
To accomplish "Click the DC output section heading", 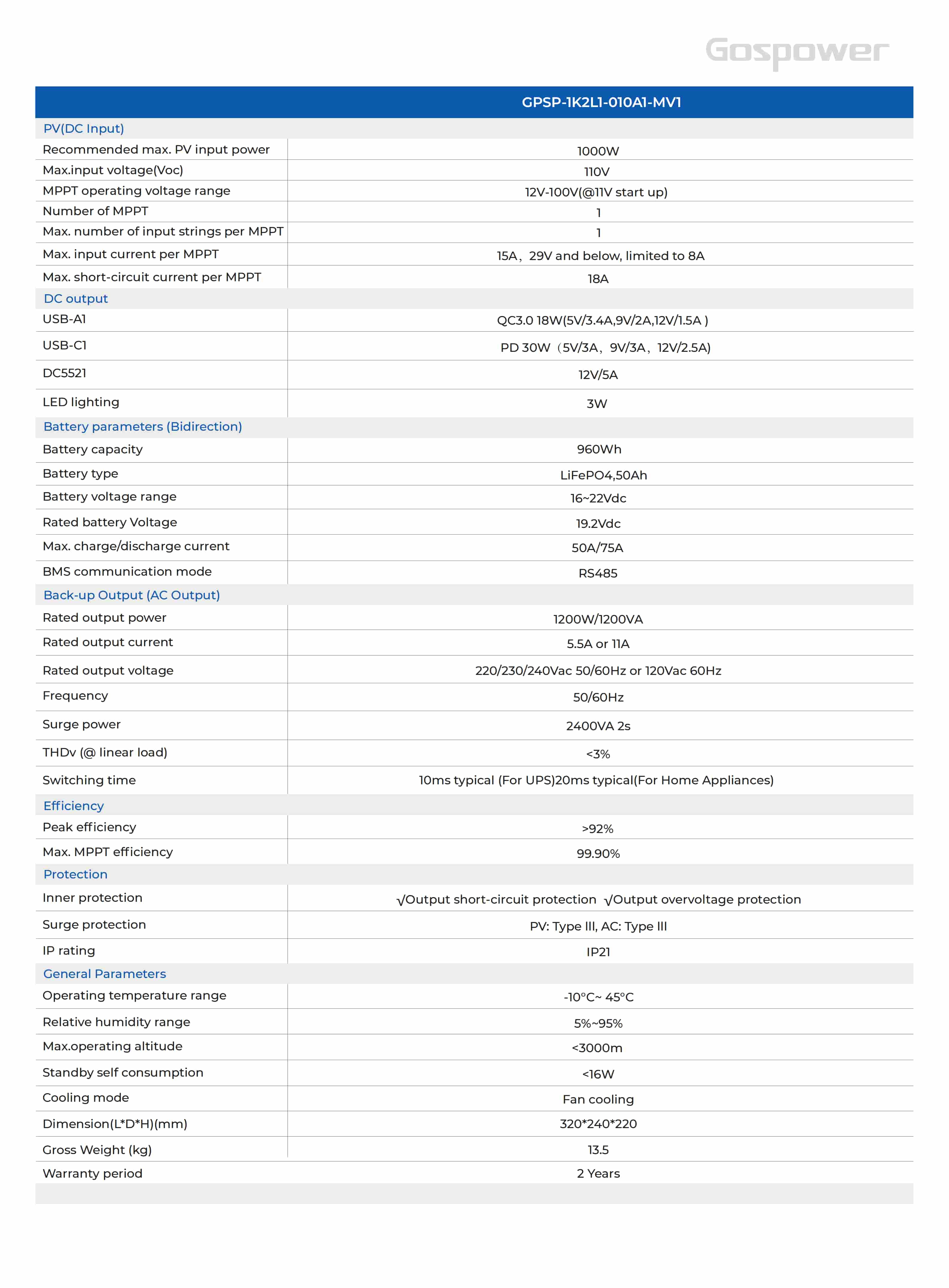I will pos(76,299).
